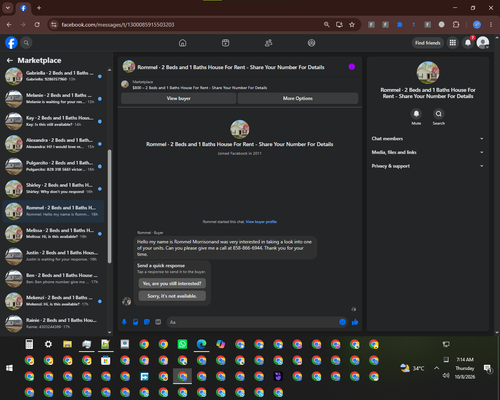500x400 pixels.
Task: Open the account profile avatar menu
Action: [483, 43]
